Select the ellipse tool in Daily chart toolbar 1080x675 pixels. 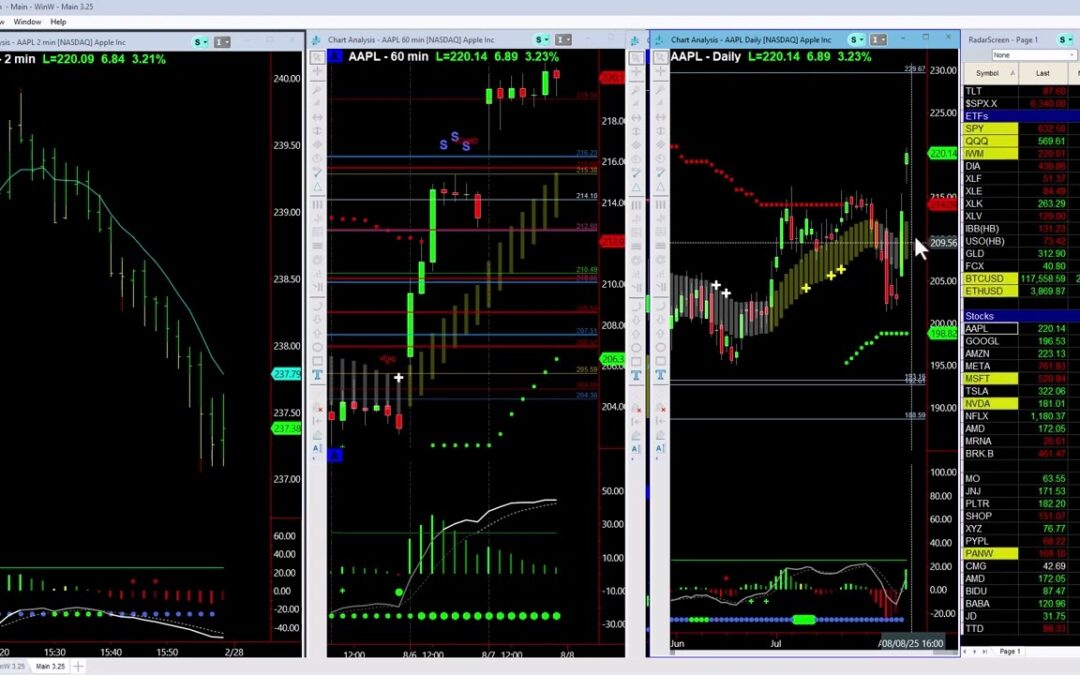(x=660, y=347)
